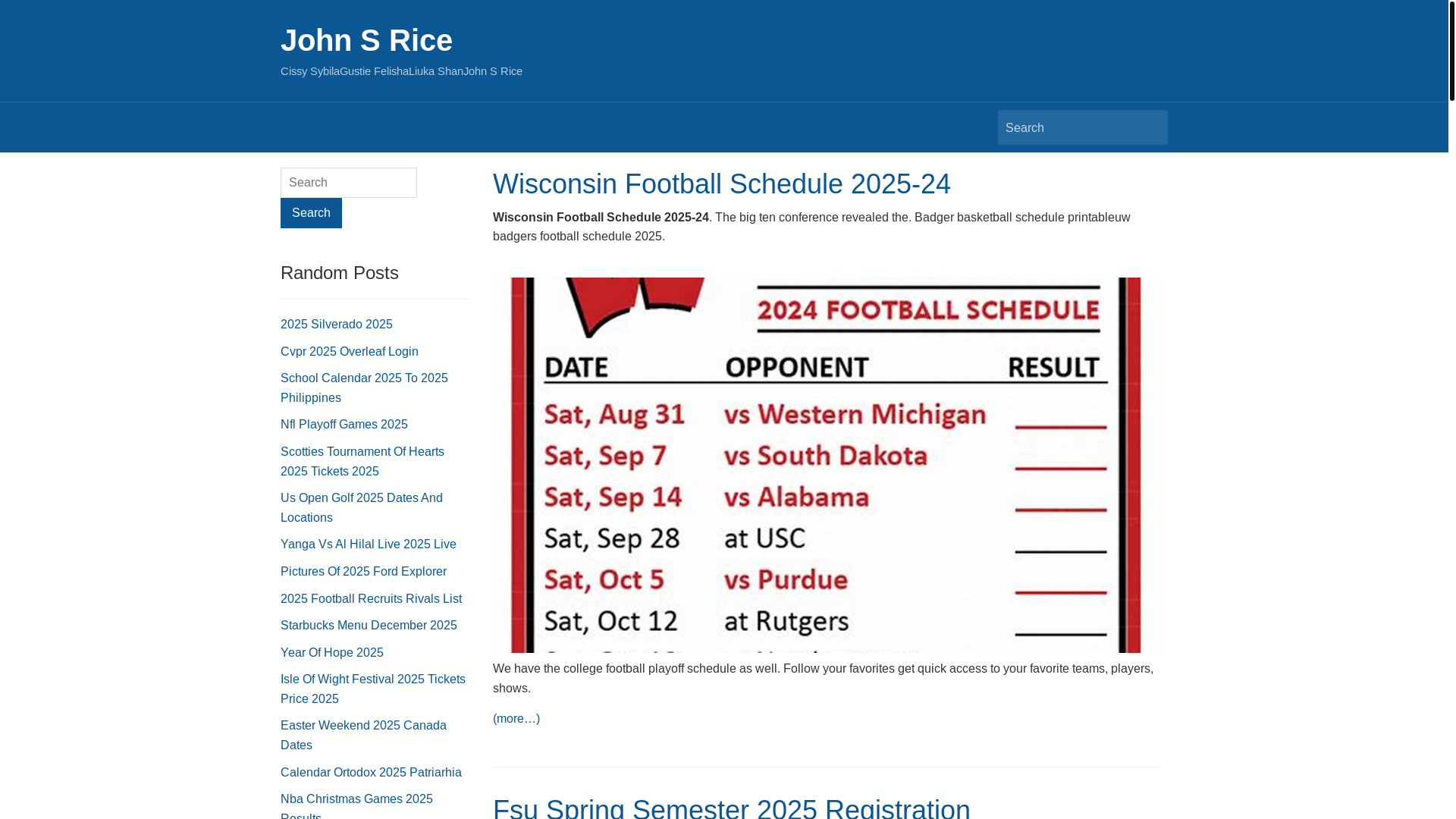The width and height of the screenshot is (1456, 819).
Task: Open Starbucks Menu December 2025 post
Action: pos(369,626)
